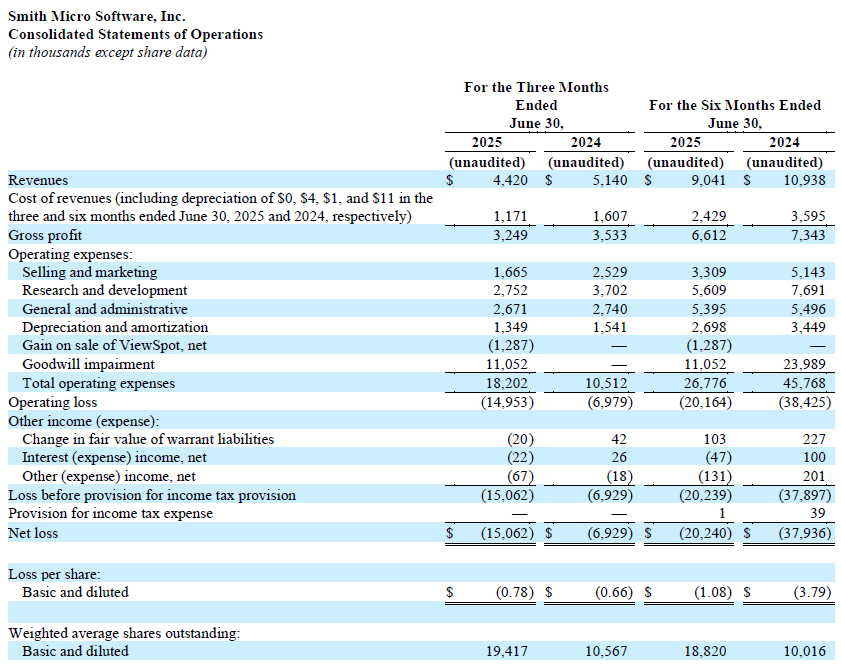This screenshot has width=841, height=672.
Task: Select the 'Smith Micro Software, Inc.' title
Action: pyautogui.click(x=97, y=17)
